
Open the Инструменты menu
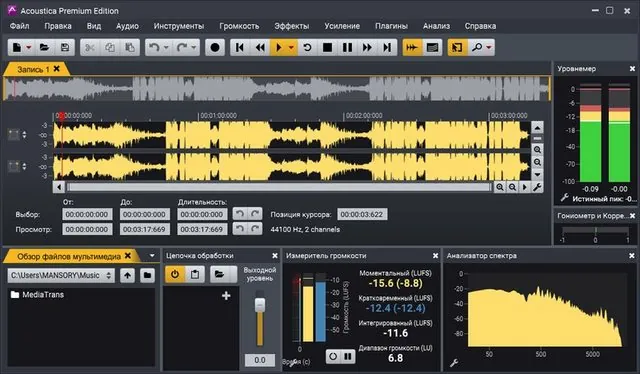pyautogui.click(x=179, y=26)
